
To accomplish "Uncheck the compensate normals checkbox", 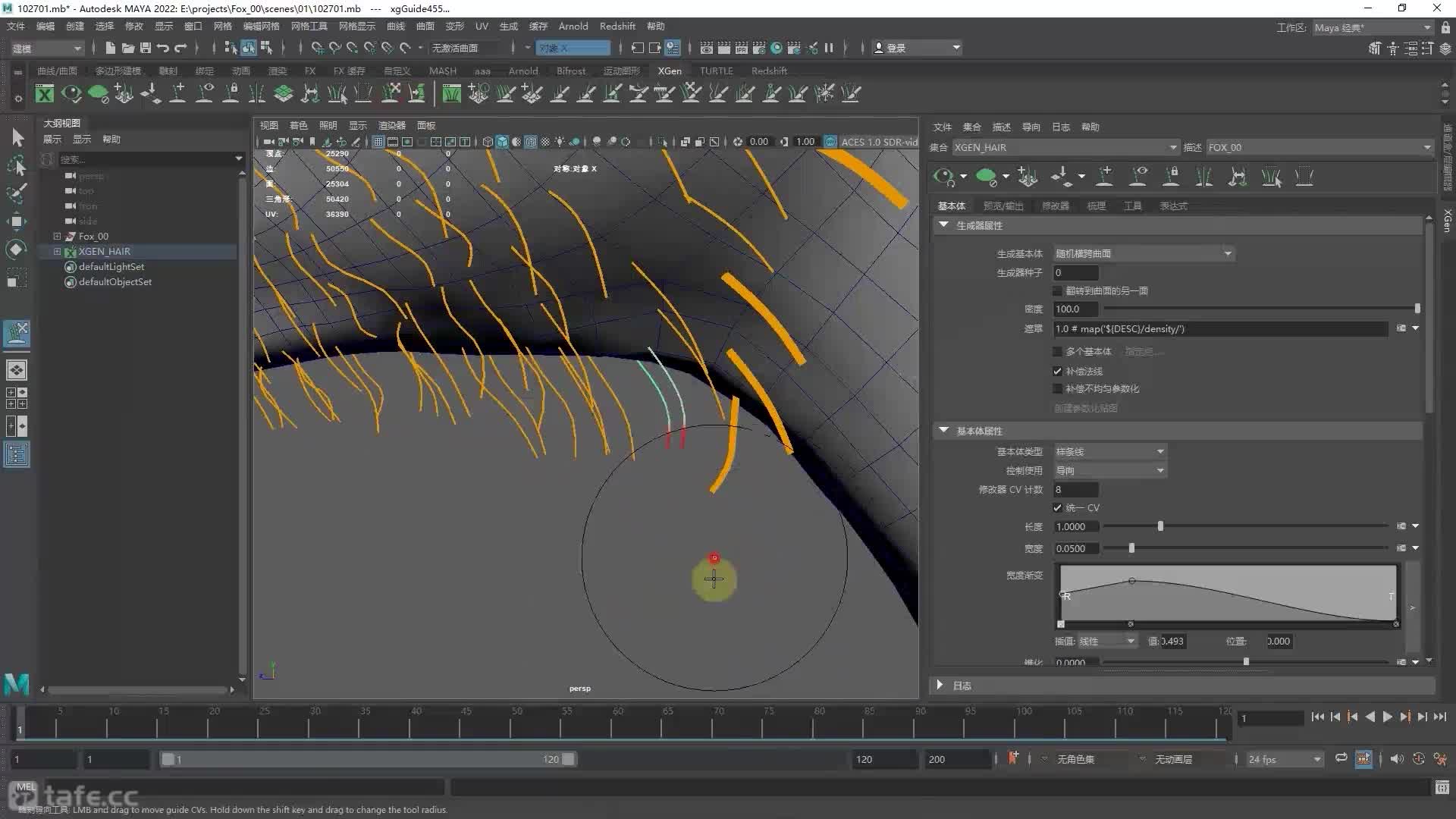I will tap(1057, 372).
